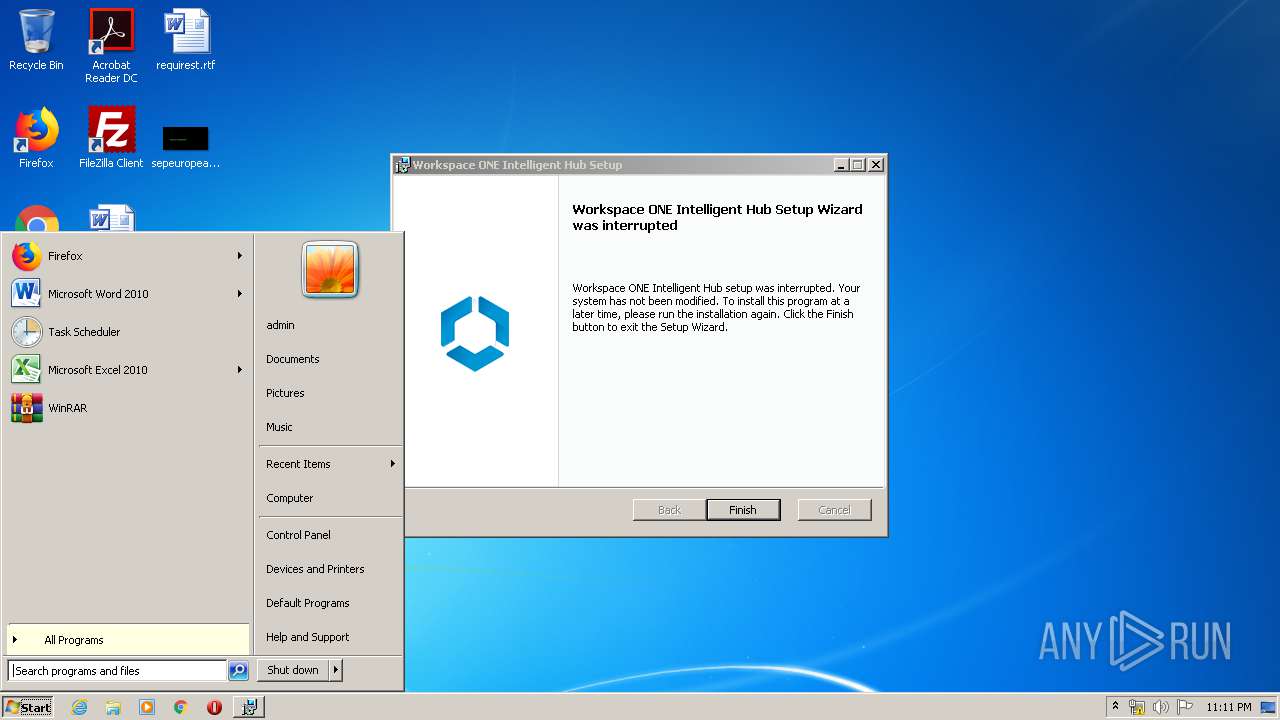The image size is (1280, 720).
Task: Select Microsoft Excel 2010 in Start menu
Action: coord(127,370)
